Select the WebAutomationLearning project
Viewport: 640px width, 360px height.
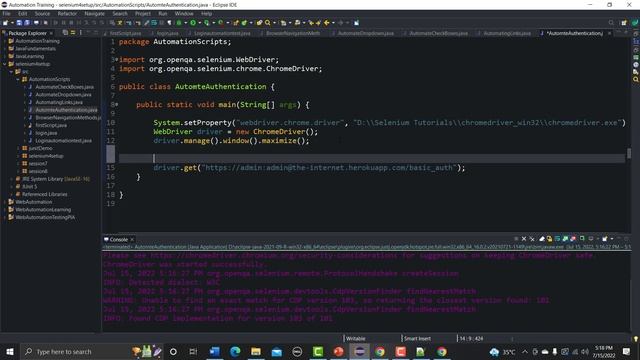tap(43, 210)
